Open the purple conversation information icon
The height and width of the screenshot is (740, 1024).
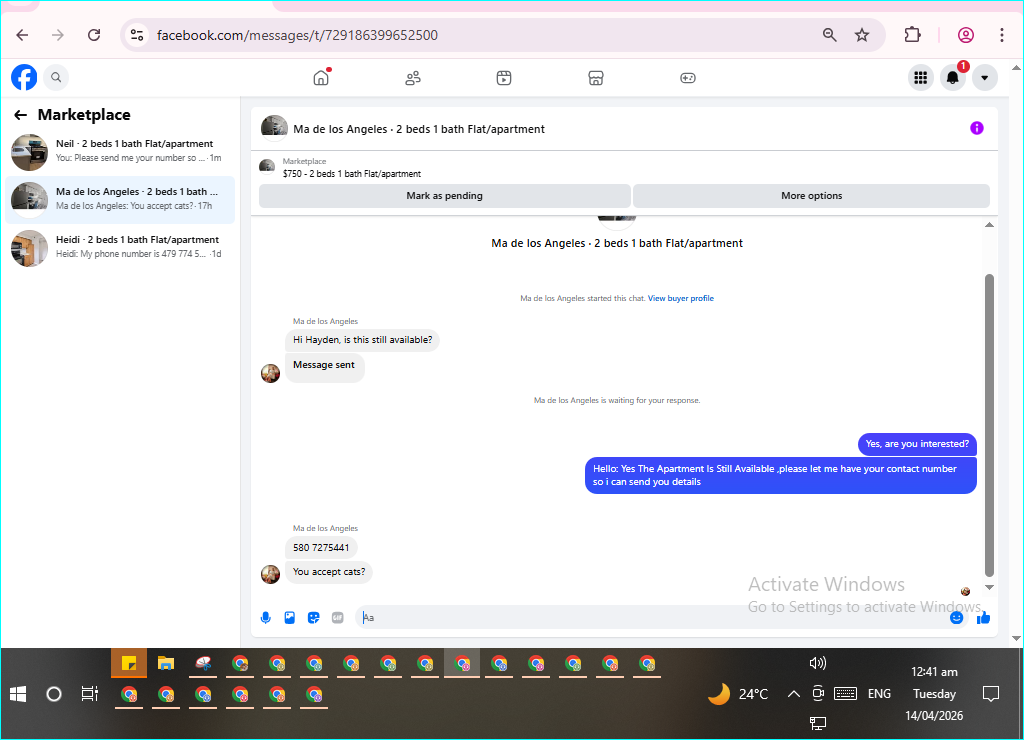[x=976, y=128]
